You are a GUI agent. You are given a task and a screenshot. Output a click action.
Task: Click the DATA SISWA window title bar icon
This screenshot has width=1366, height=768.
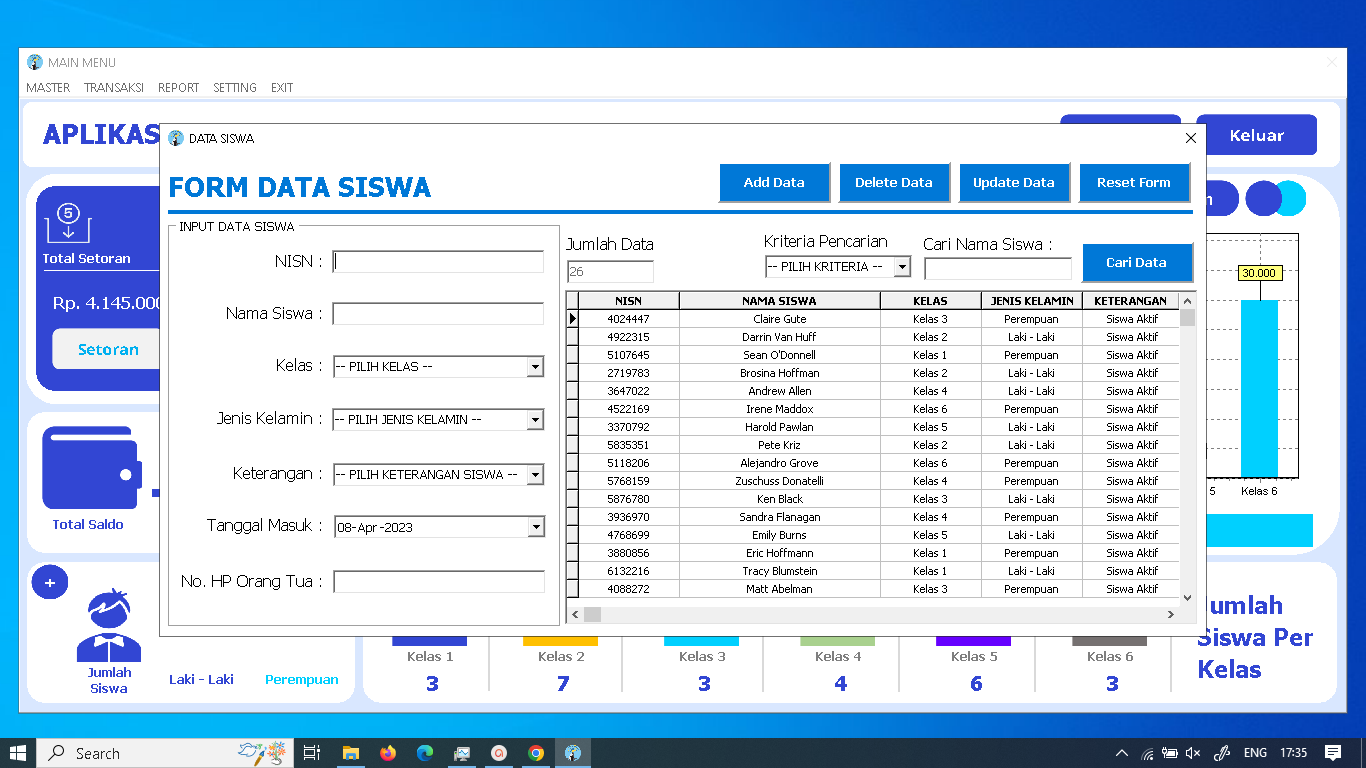[x=174, y=140]
